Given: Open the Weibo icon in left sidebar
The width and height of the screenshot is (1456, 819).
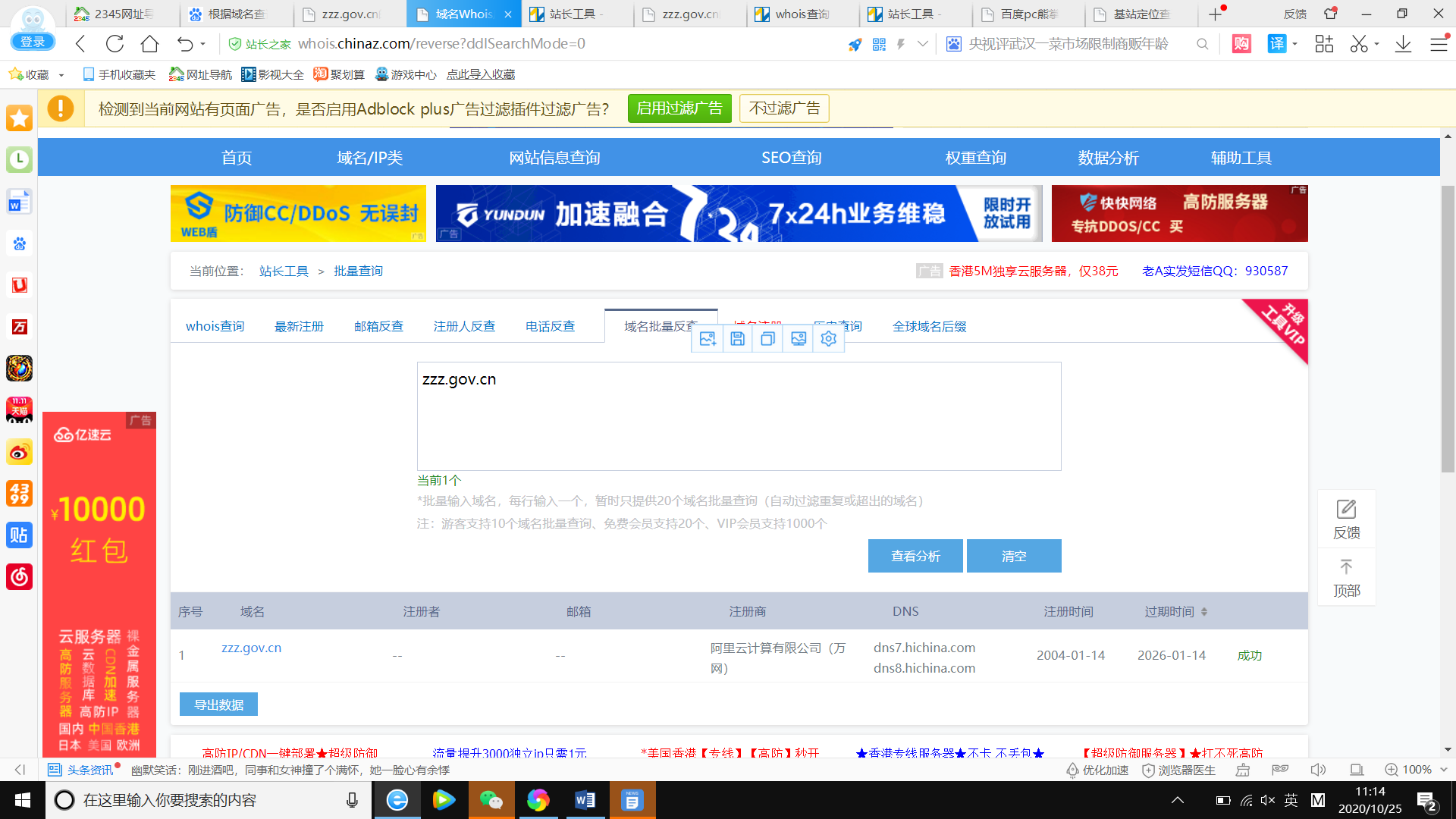Looking at the screenshot, I should click(19, 453).
